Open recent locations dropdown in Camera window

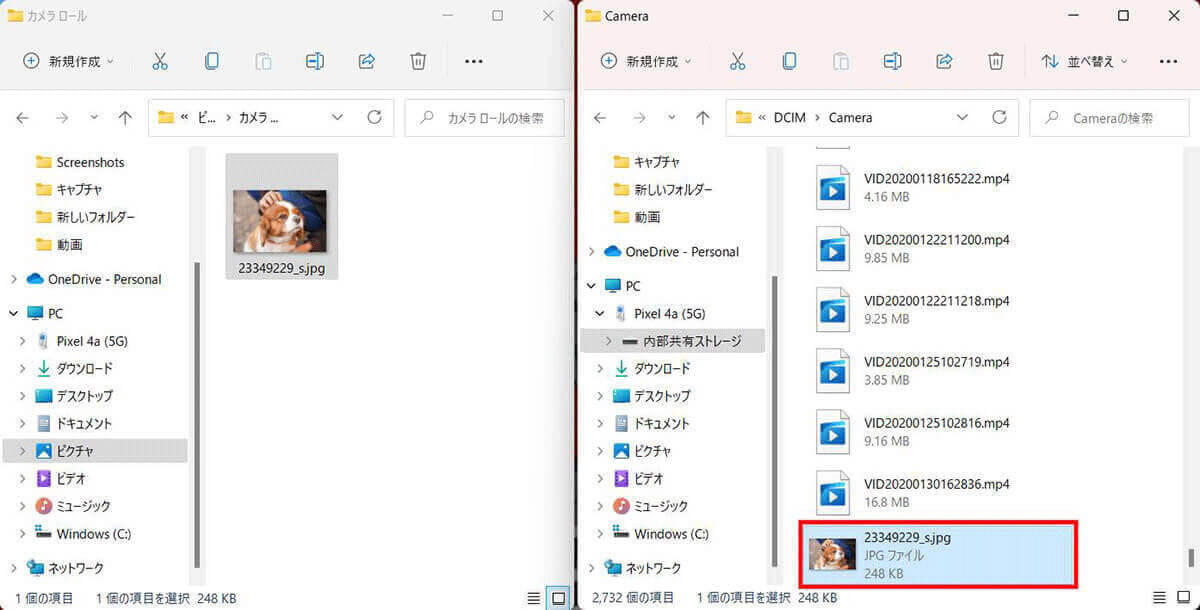point(672,118)
